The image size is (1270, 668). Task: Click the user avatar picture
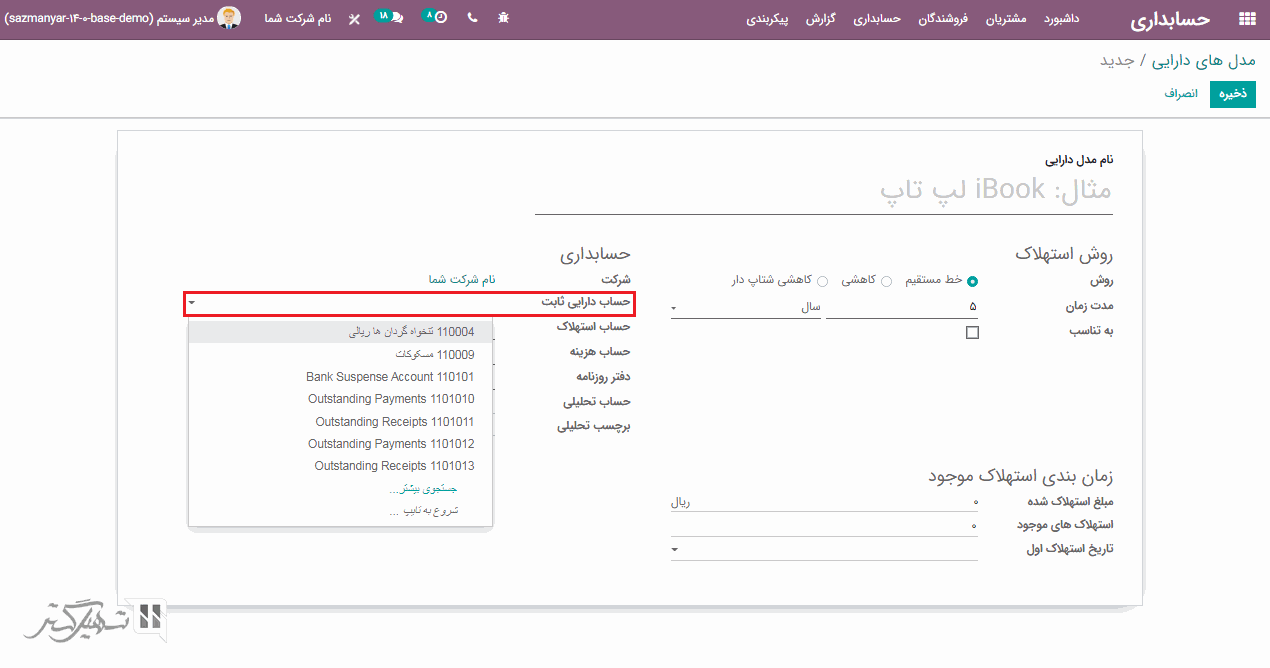[230, 18]
